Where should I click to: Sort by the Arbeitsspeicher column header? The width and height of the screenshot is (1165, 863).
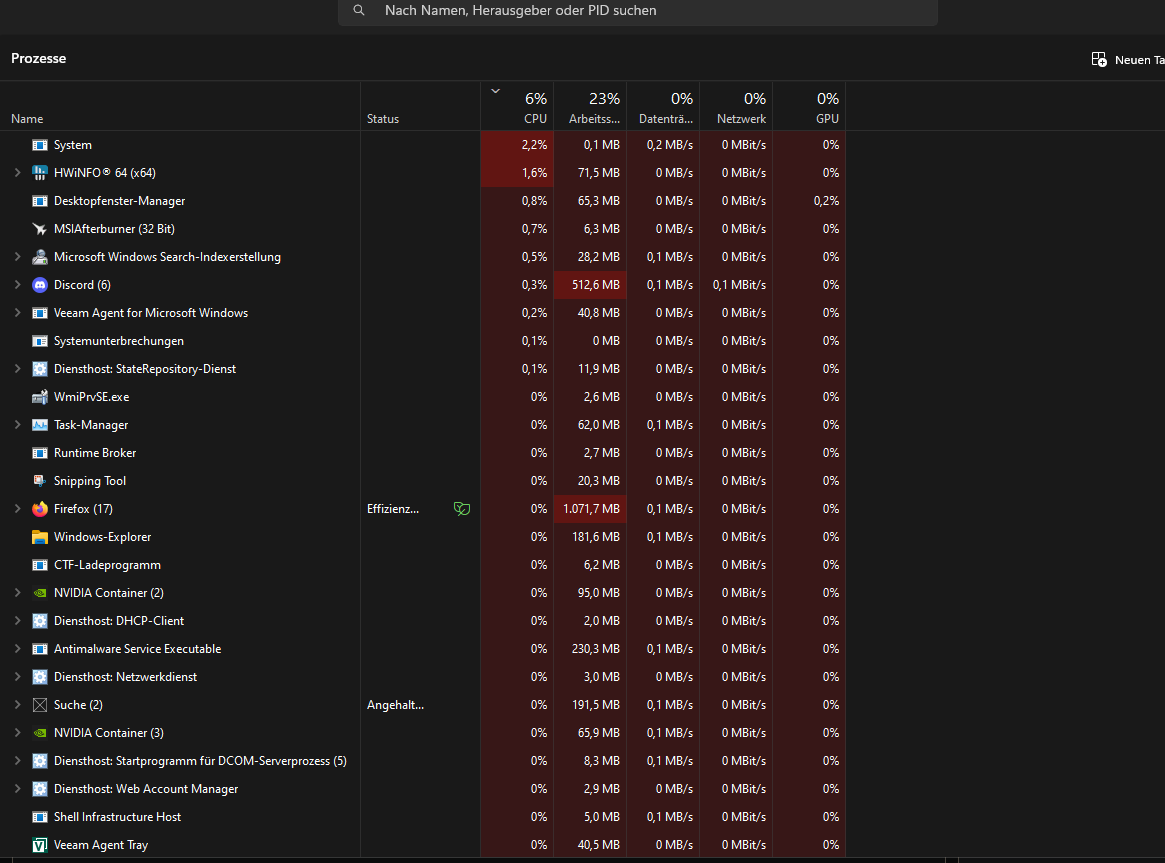[590, 106]
